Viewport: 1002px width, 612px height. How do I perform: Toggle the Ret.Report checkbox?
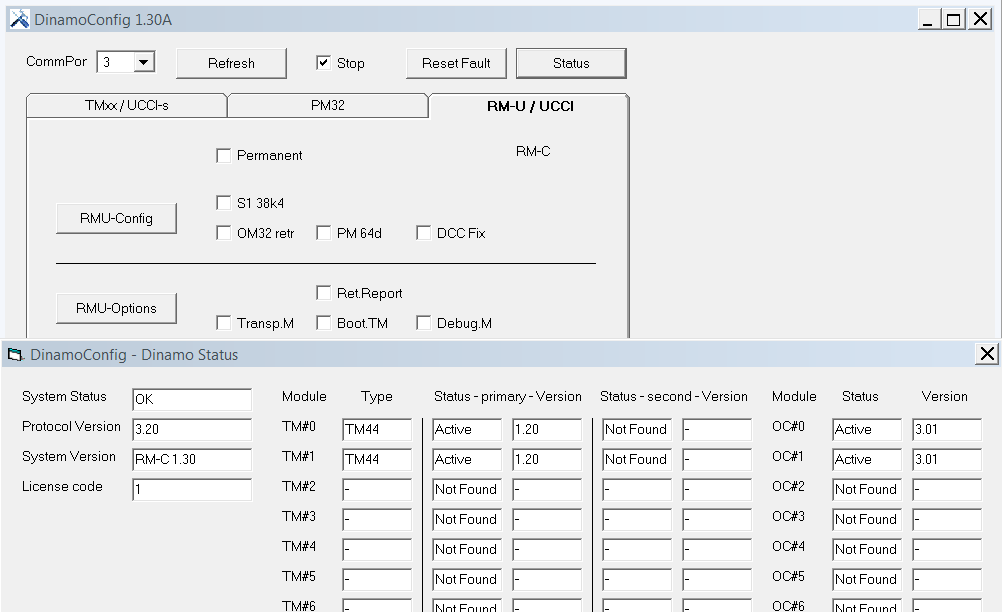click(323, 293)
